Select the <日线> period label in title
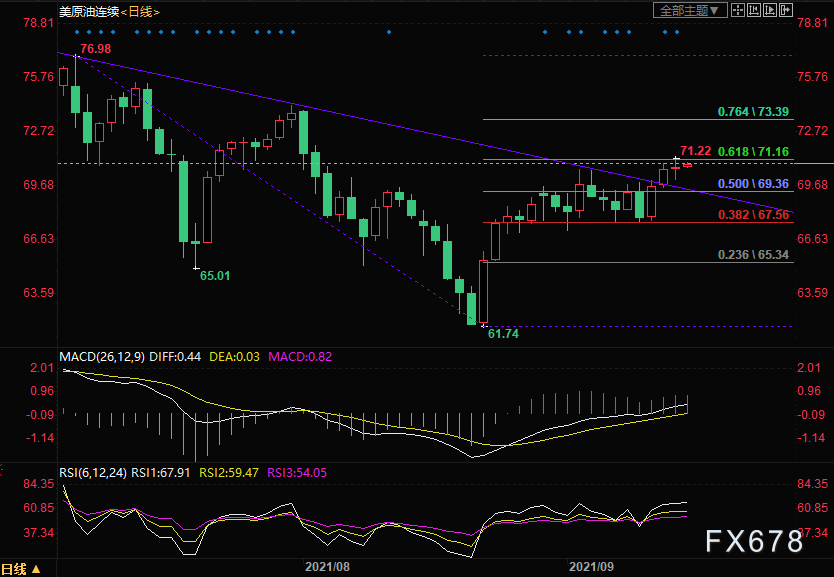 (140, 12)
